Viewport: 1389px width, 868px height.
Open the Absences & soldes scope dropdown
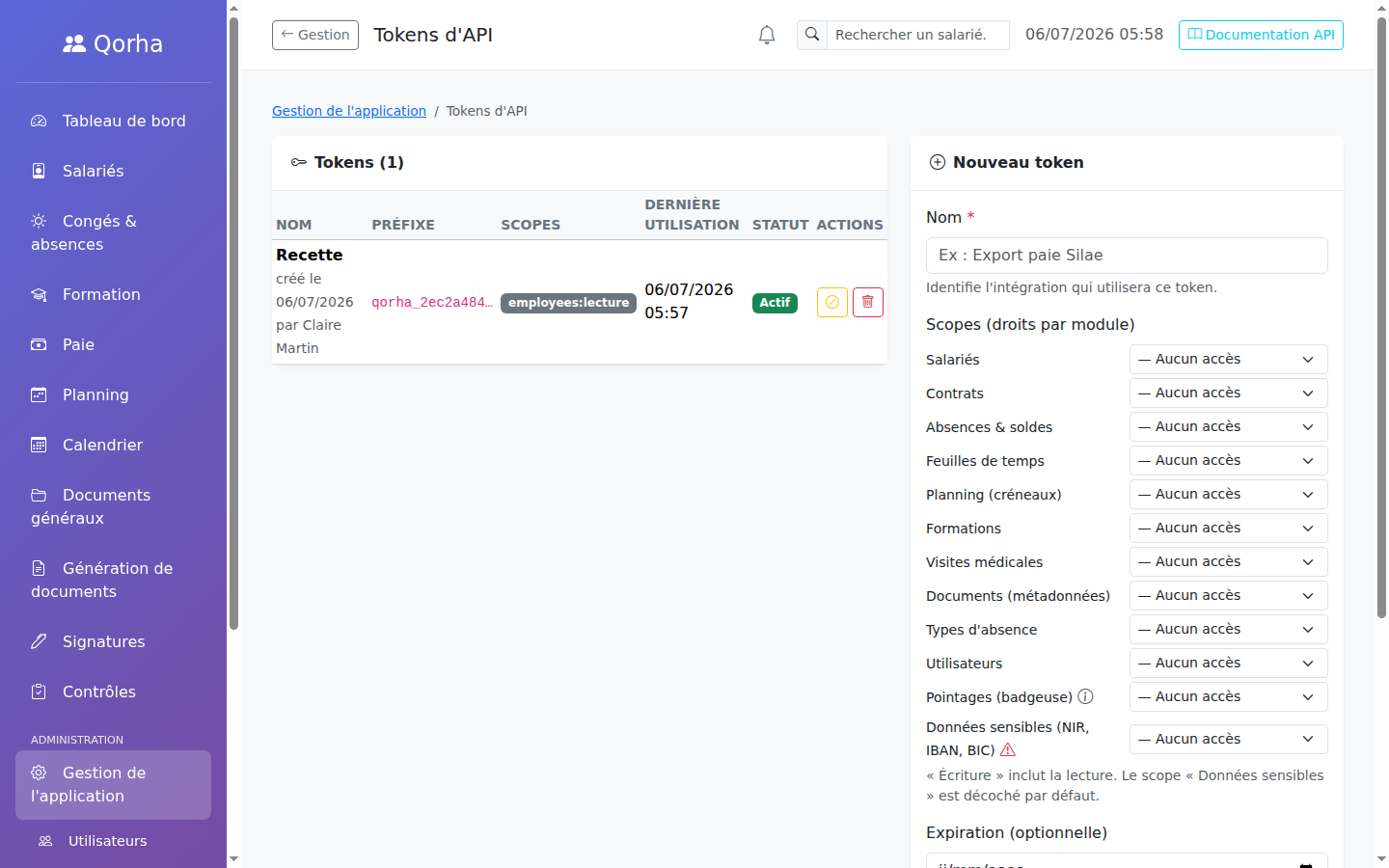click(x=1228, y=426)
